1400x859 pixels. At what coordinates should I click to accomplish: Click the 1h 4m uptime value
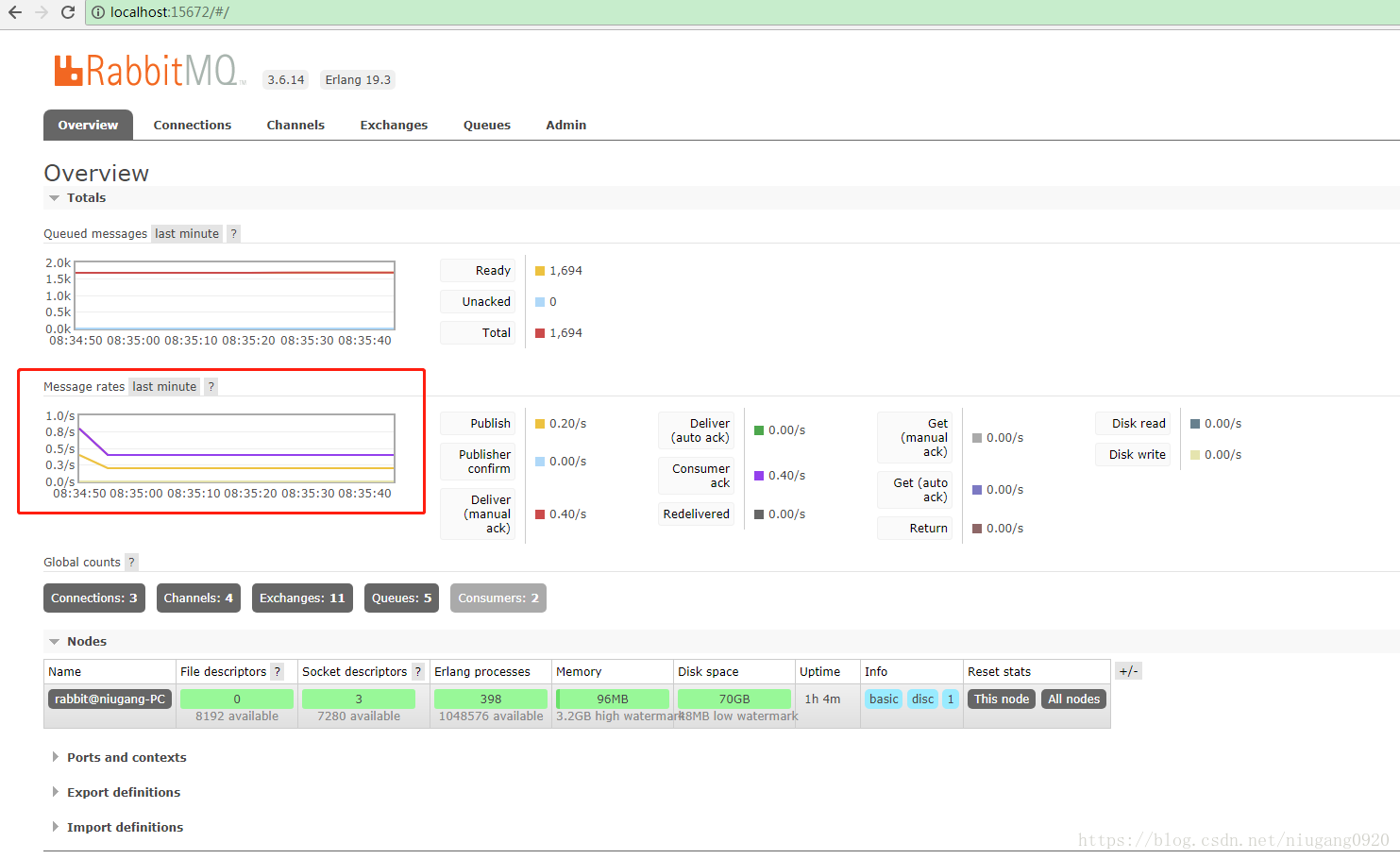[822, 699]
